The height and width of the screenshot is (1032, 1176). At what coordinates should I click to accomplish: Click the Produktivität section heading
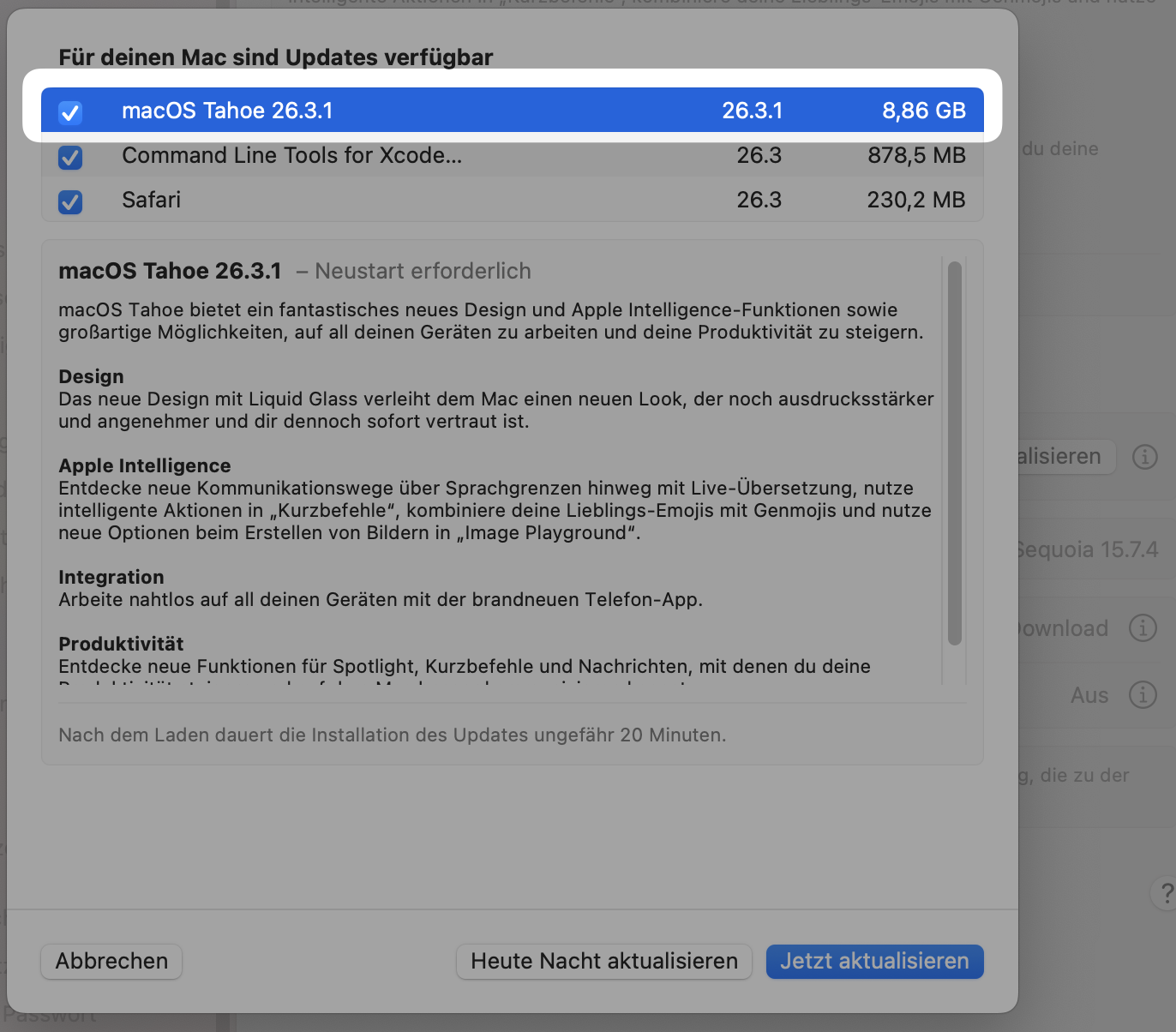click(x=121, y=644)
